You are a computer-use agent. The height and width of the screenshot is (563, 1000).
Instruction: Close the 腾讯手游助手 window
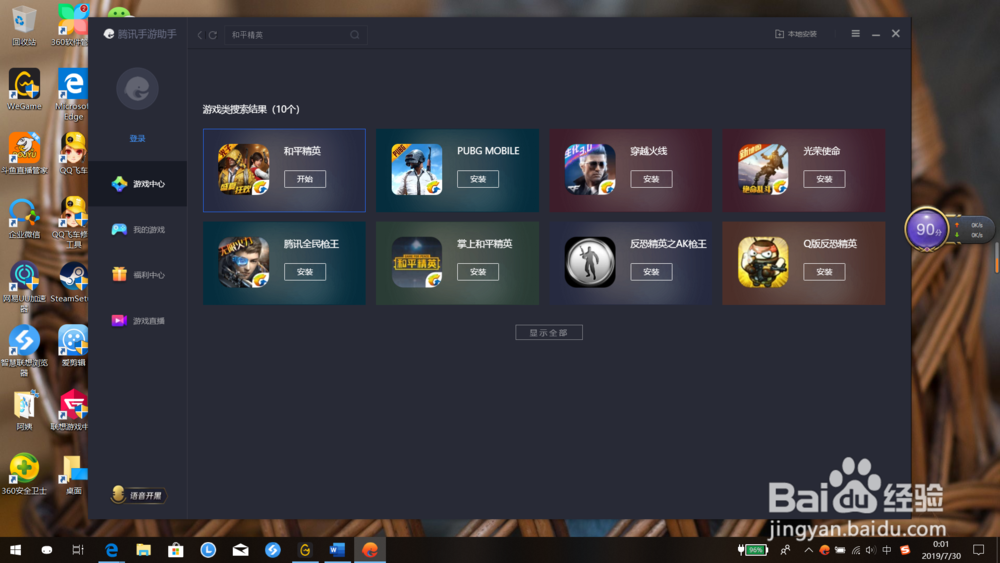tap(895, 34)
